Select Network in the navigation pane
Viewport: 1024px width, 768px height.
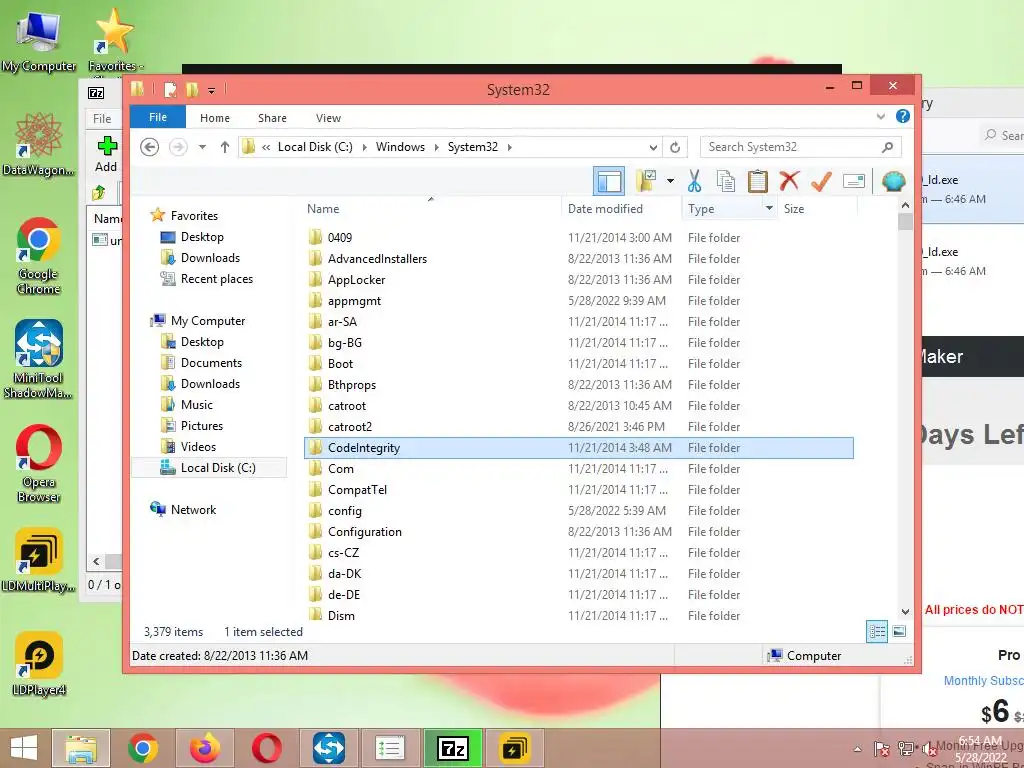click(x=193, y=510)
